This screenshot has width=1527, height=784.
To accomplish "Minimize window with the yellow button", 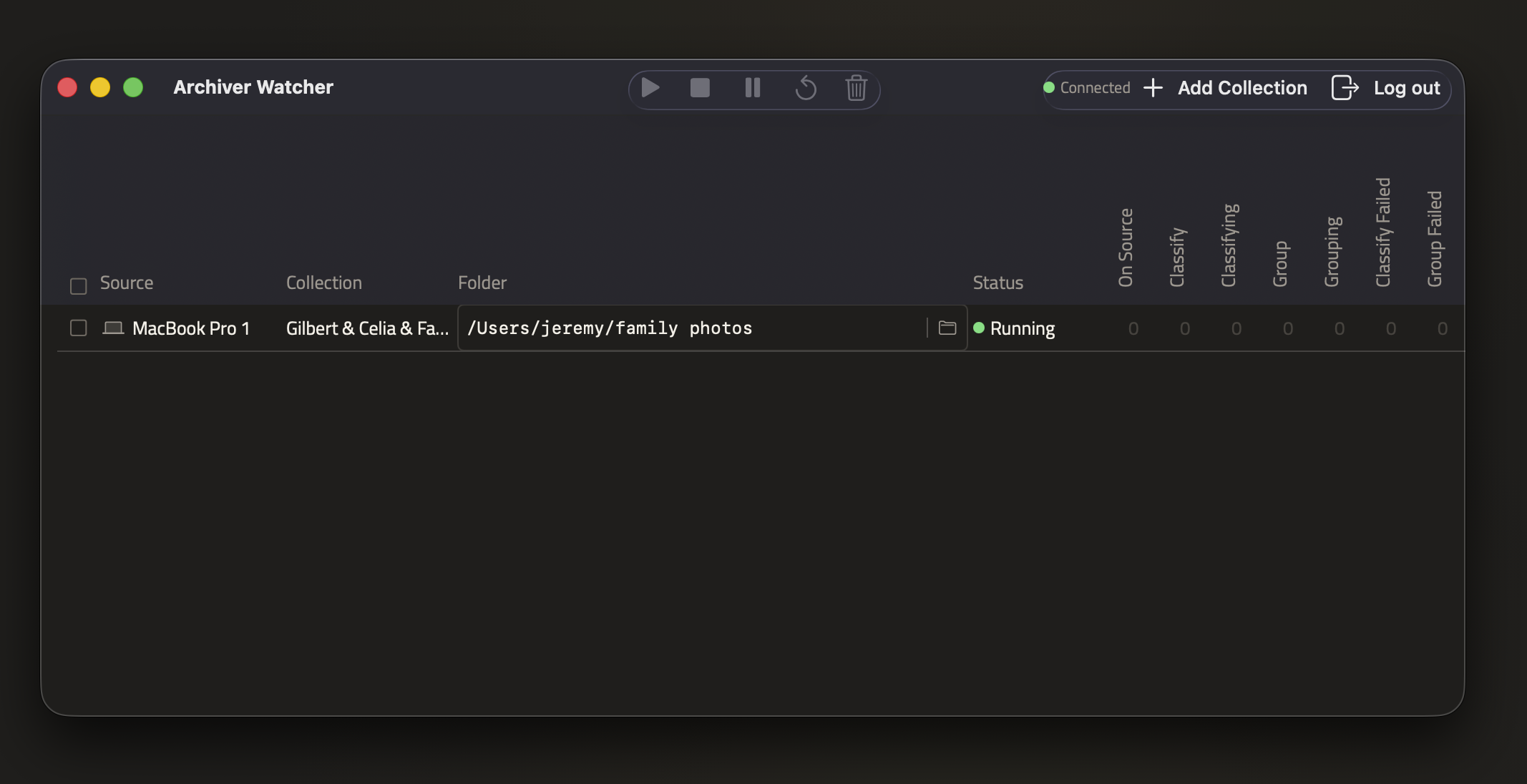I will pos(100,87).
